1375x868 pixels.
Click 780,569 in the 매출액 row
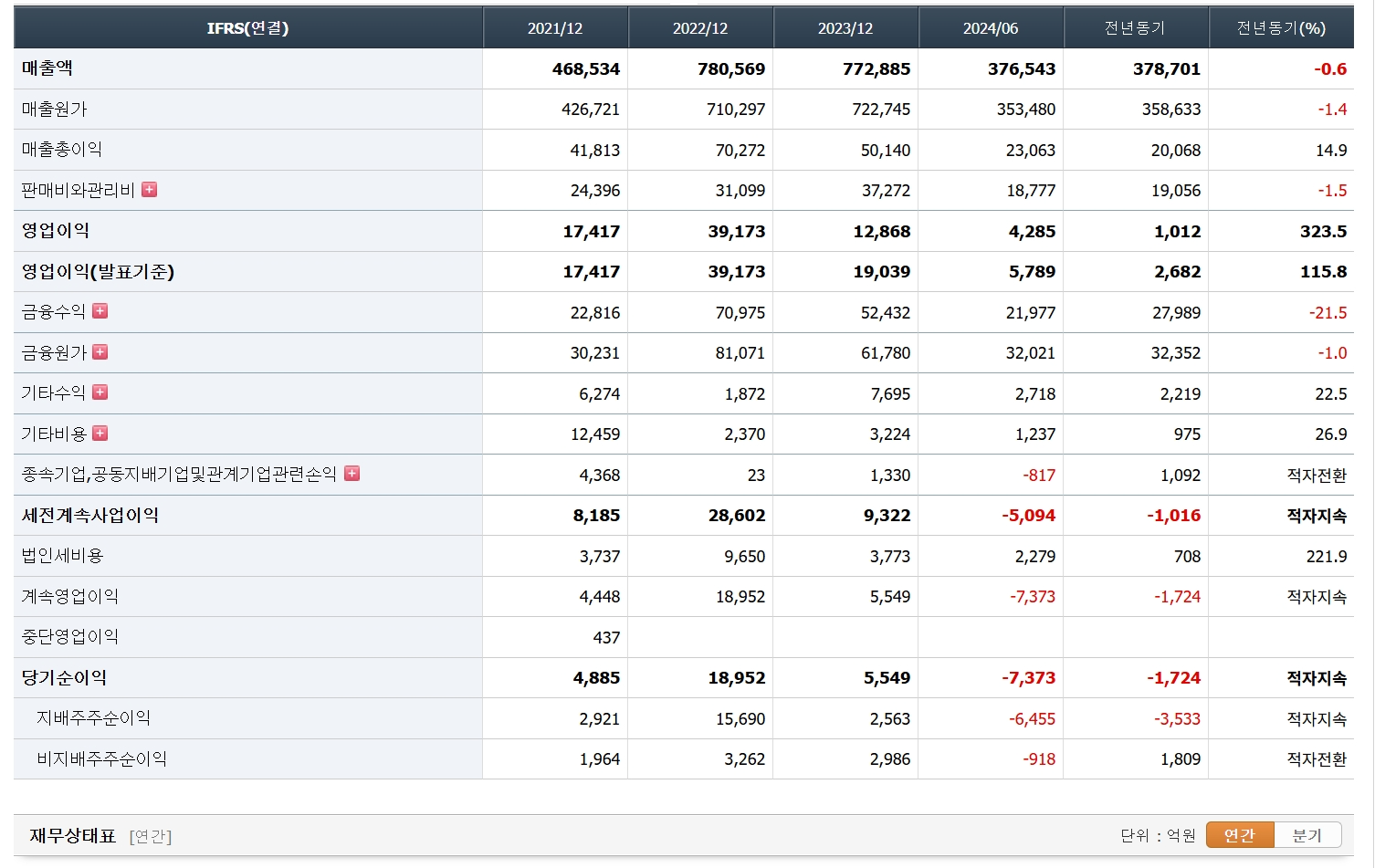(731, 69)
